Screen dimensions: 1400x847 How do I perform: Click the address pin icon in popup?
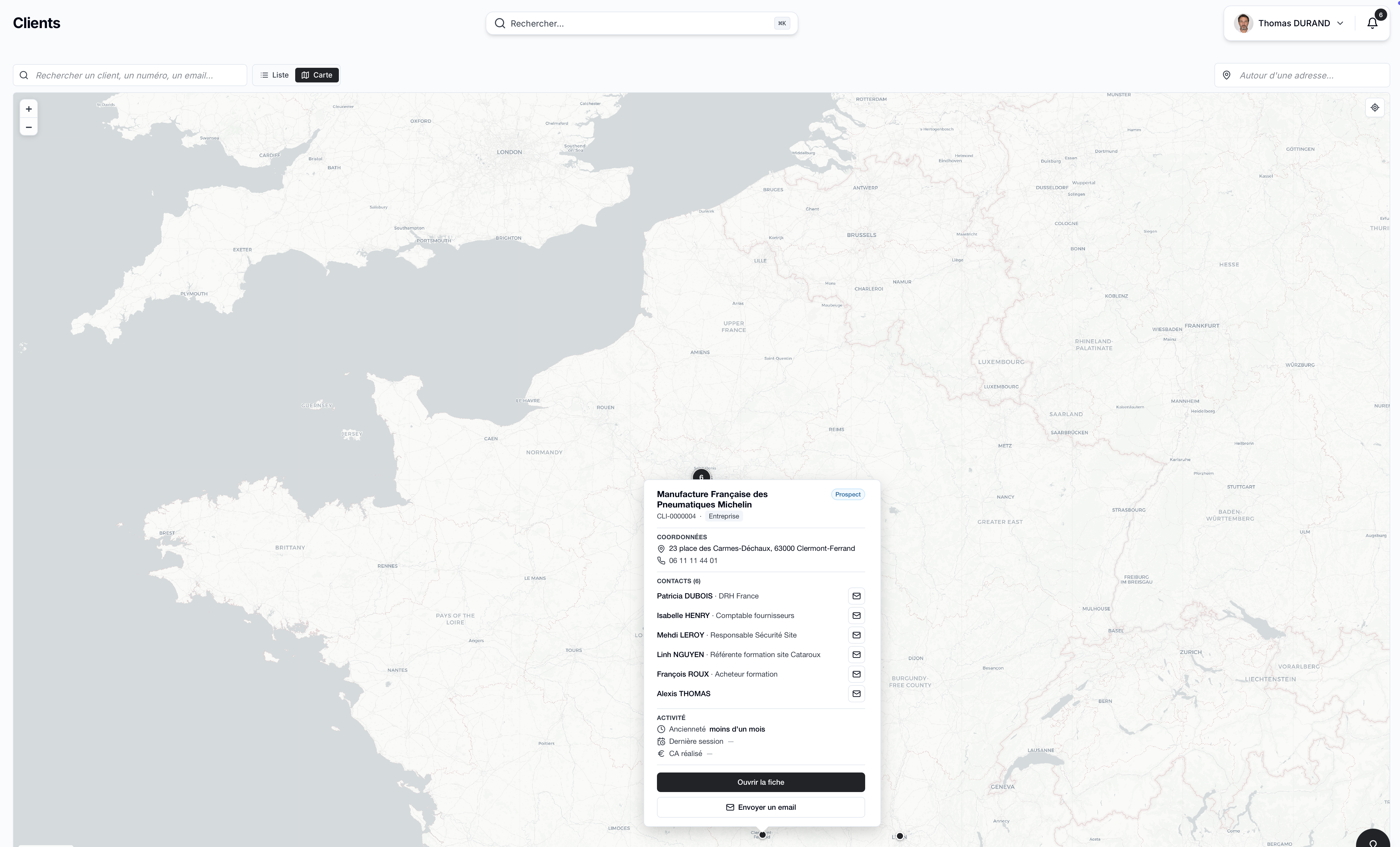pos(661,549)
